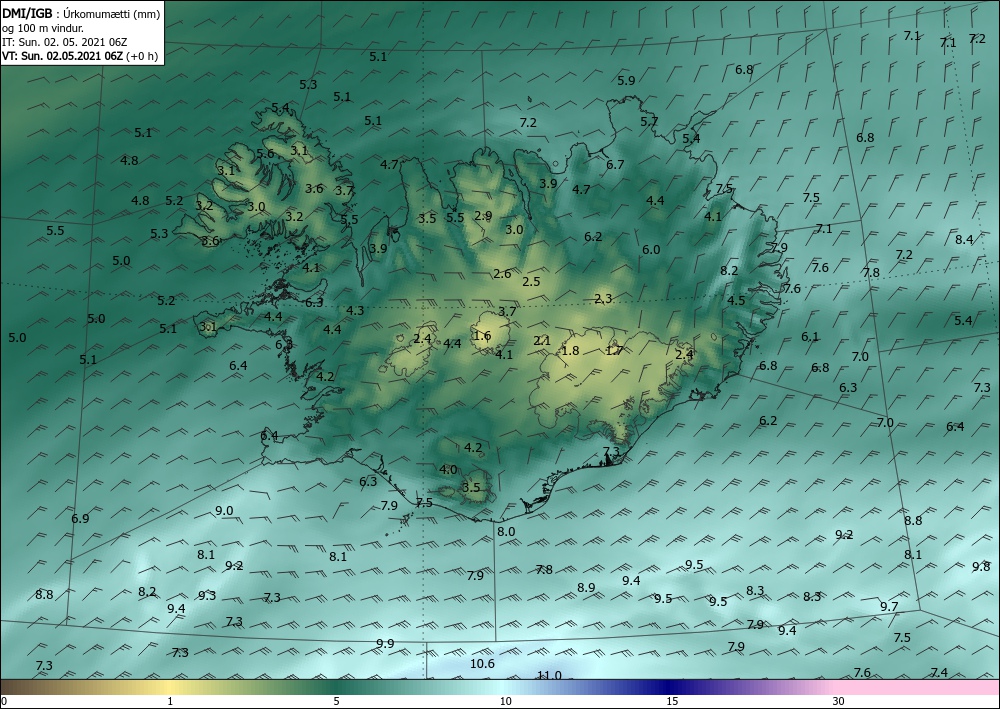Click the legend tick label '30'
The height and width of the screenshot is (709, 1000).
click(839, 701)
